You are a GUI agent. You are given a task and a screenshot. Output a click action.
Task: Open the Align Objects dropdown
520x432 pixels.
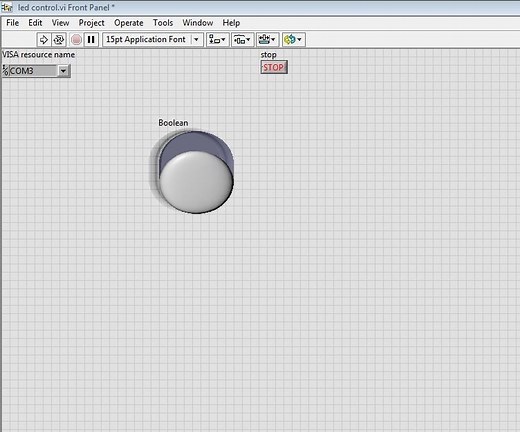[x=217, y=40]
